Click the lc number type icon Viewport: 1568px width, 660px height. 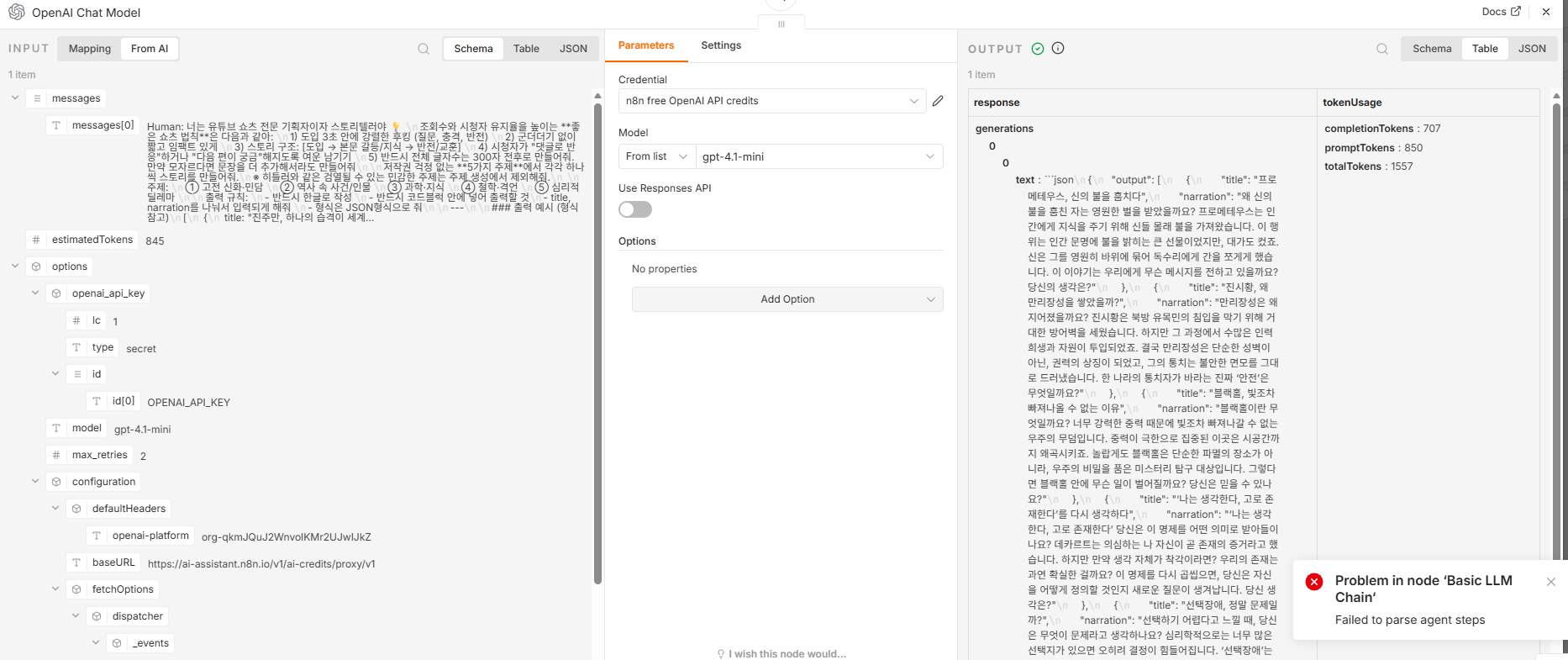pyautogui.click(x=76, y=320)
